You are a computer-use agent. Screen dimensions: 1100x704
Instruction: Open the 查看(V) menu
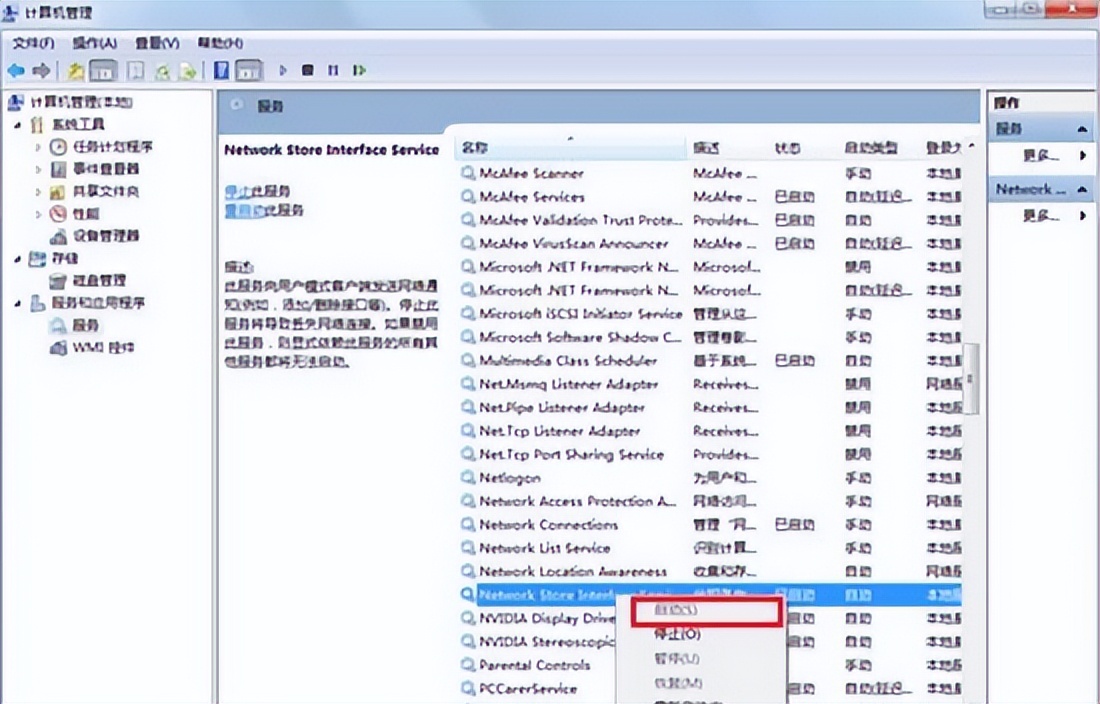click(x=157, y=43)
